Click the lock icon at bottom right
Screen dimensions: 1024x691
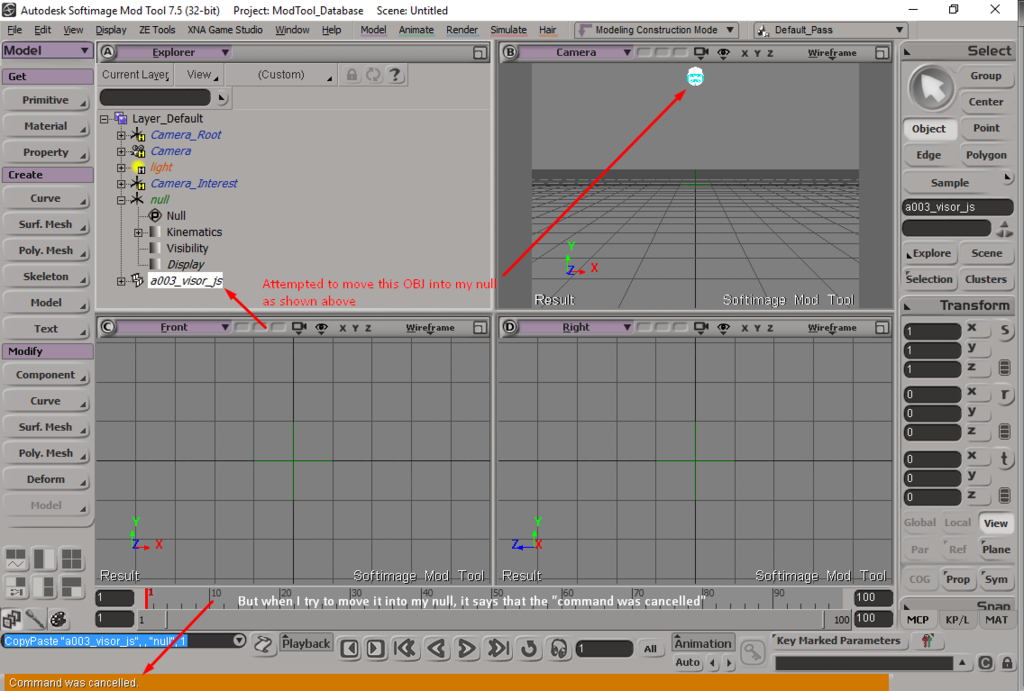click(1007, 663)
